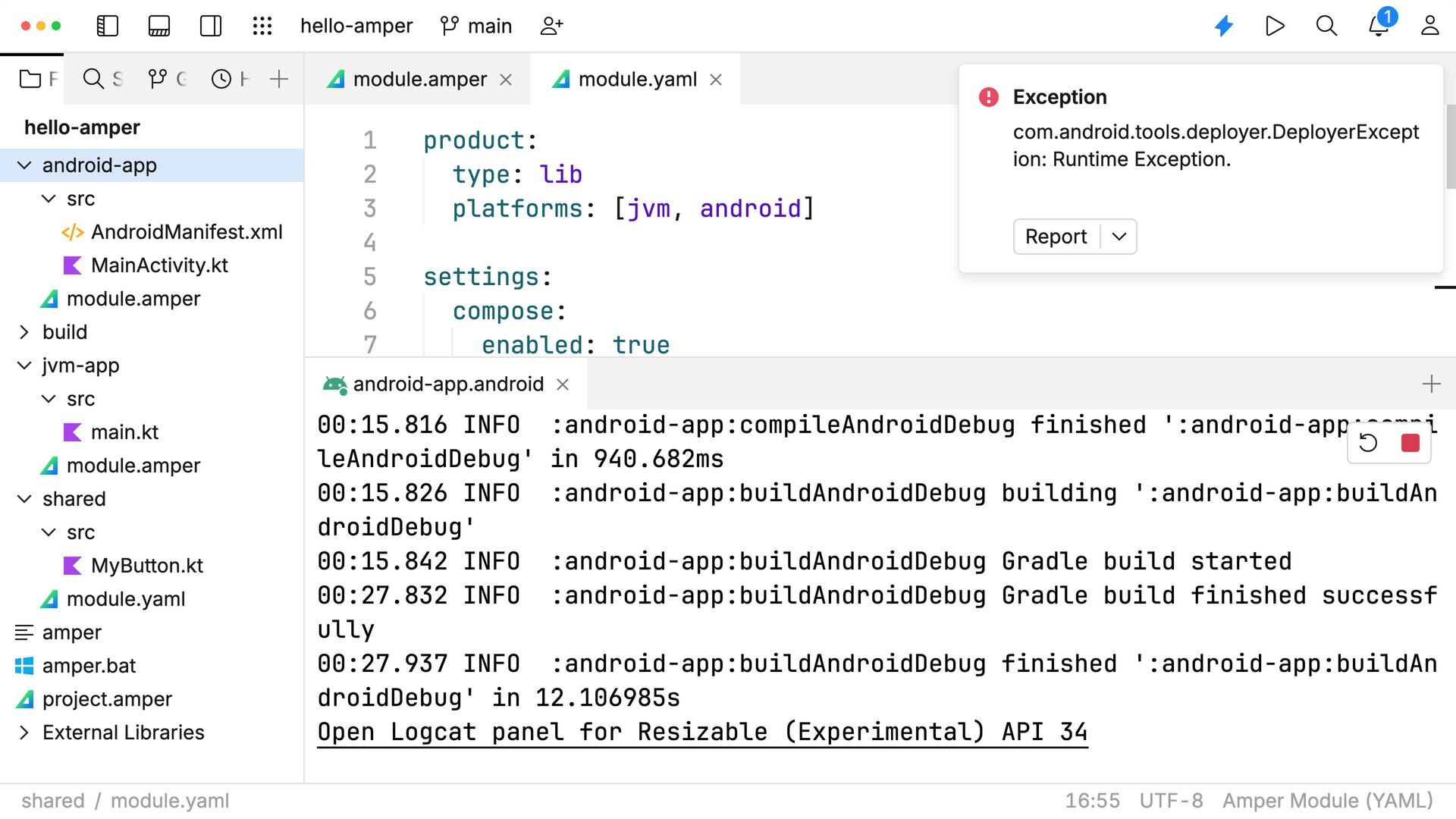
Task: Open the all tools grid icon
Action: click(262, 26)
